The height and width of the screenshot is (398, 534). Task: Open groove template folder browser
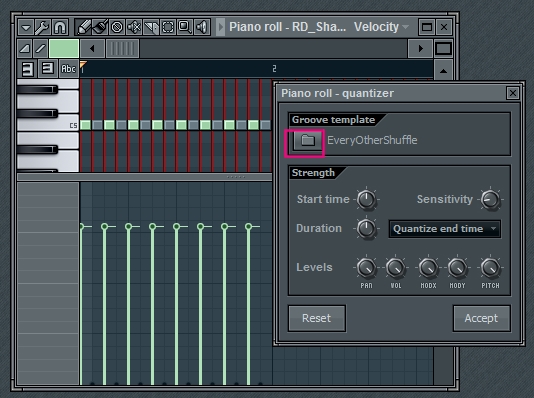308,140
